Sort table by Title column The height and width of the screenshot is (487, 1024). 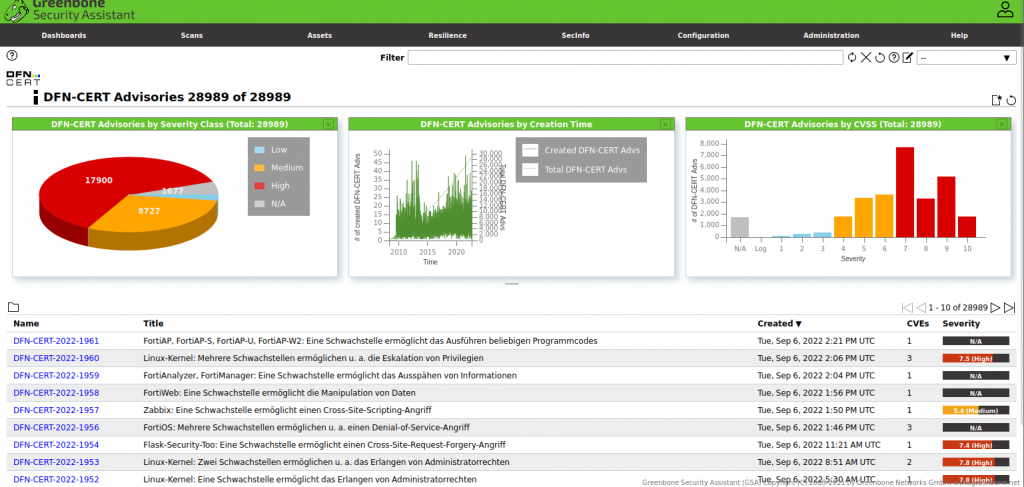point(153,323)
